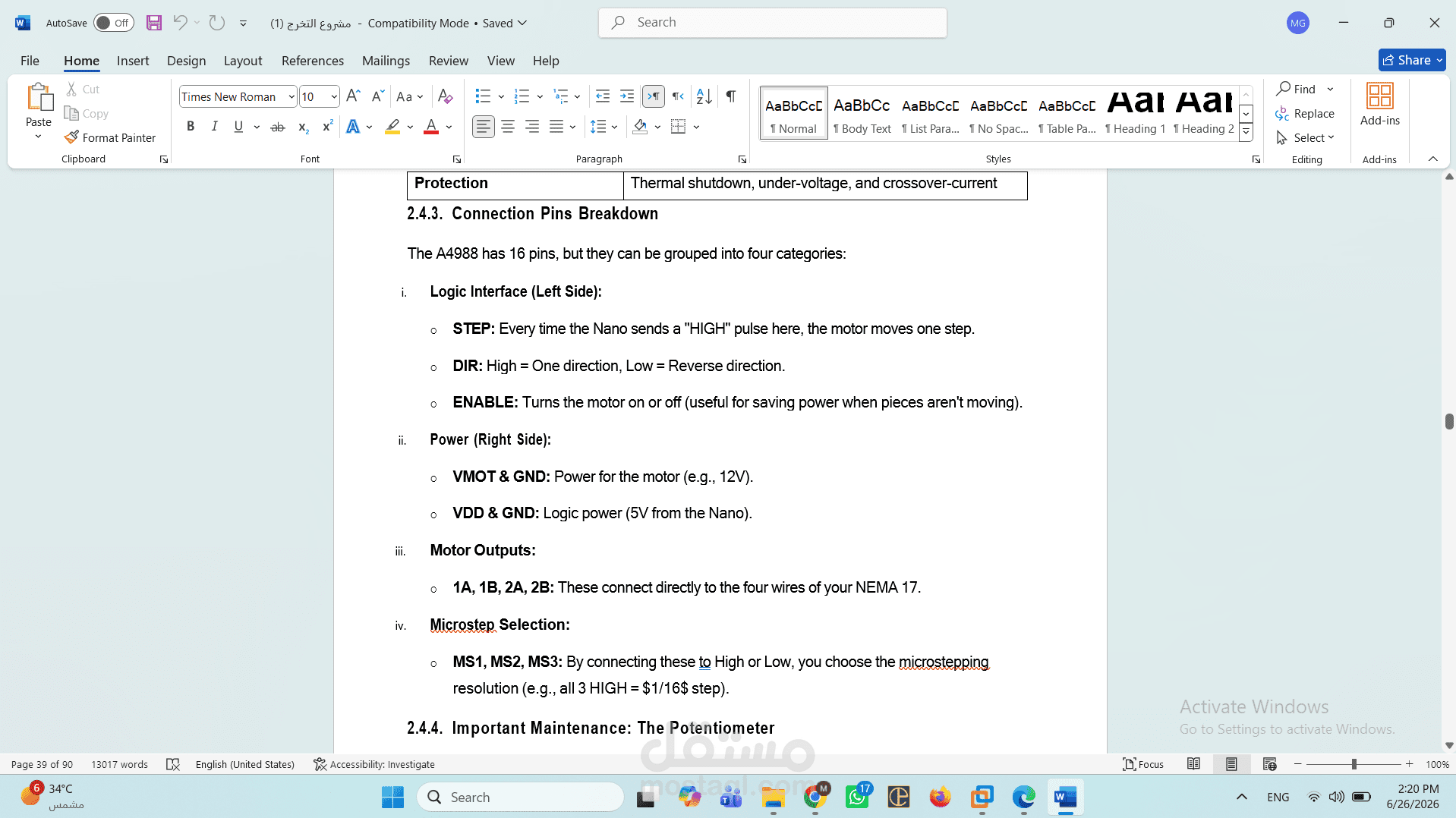1456x818 pixels.
Task: Click the Replace button
Action: (x=1305, y=113)
